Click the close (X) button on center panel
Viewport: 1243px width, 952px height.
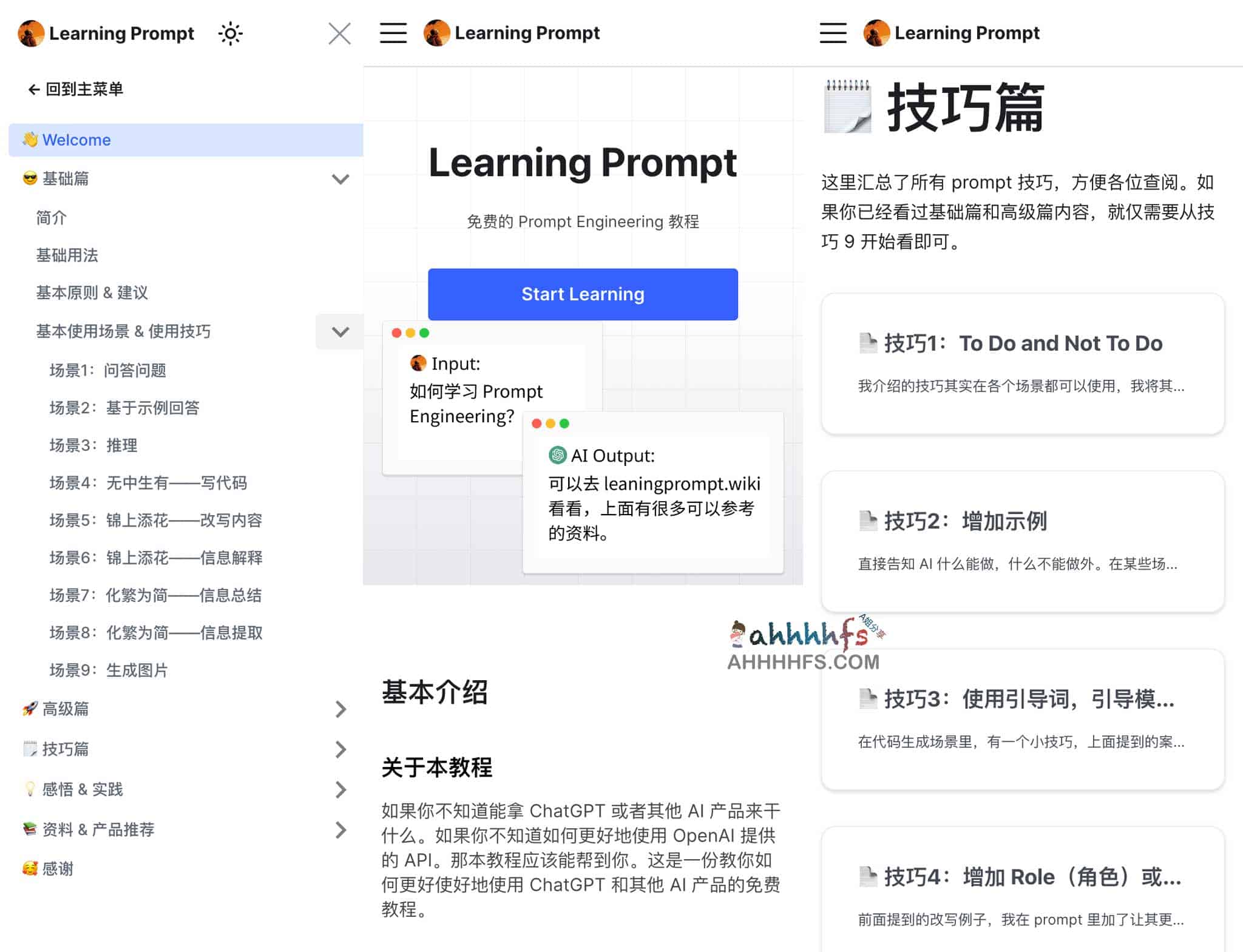[339, 32]
